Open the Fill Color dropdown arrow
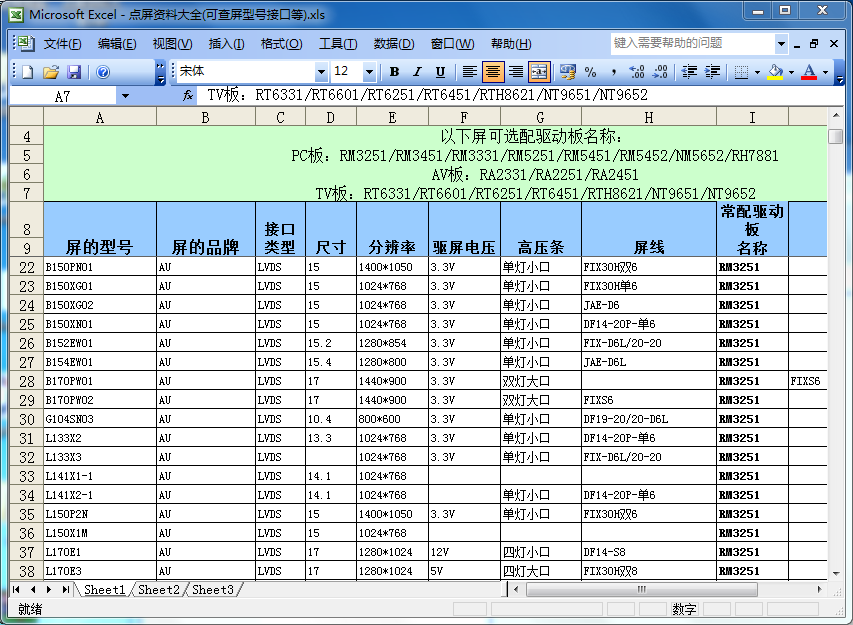This screenshot has height=625, width=853. 791,72
